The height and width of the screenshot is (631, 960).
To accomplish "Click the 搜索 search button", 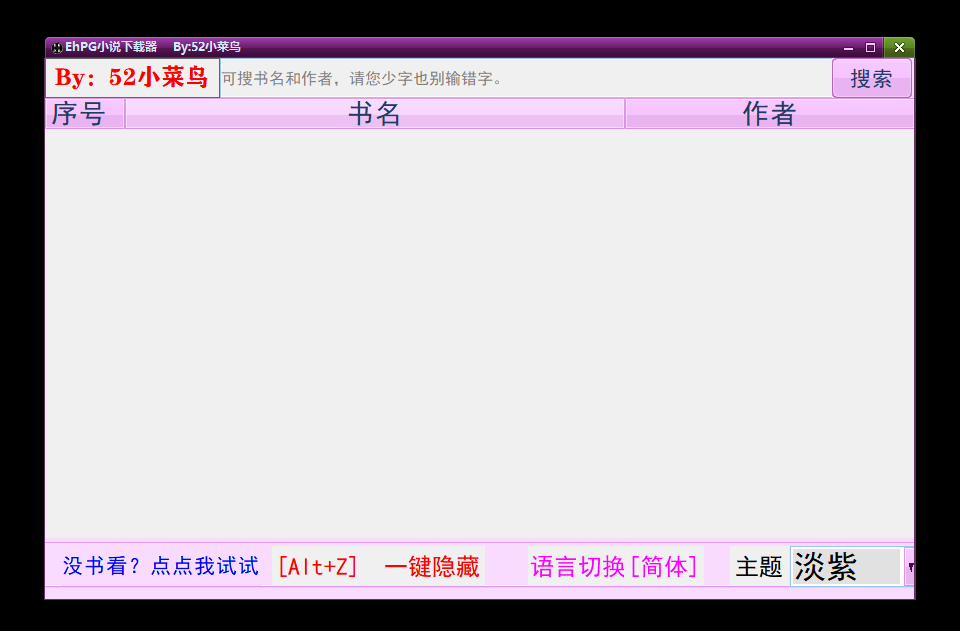I will [x=872, y=78].
